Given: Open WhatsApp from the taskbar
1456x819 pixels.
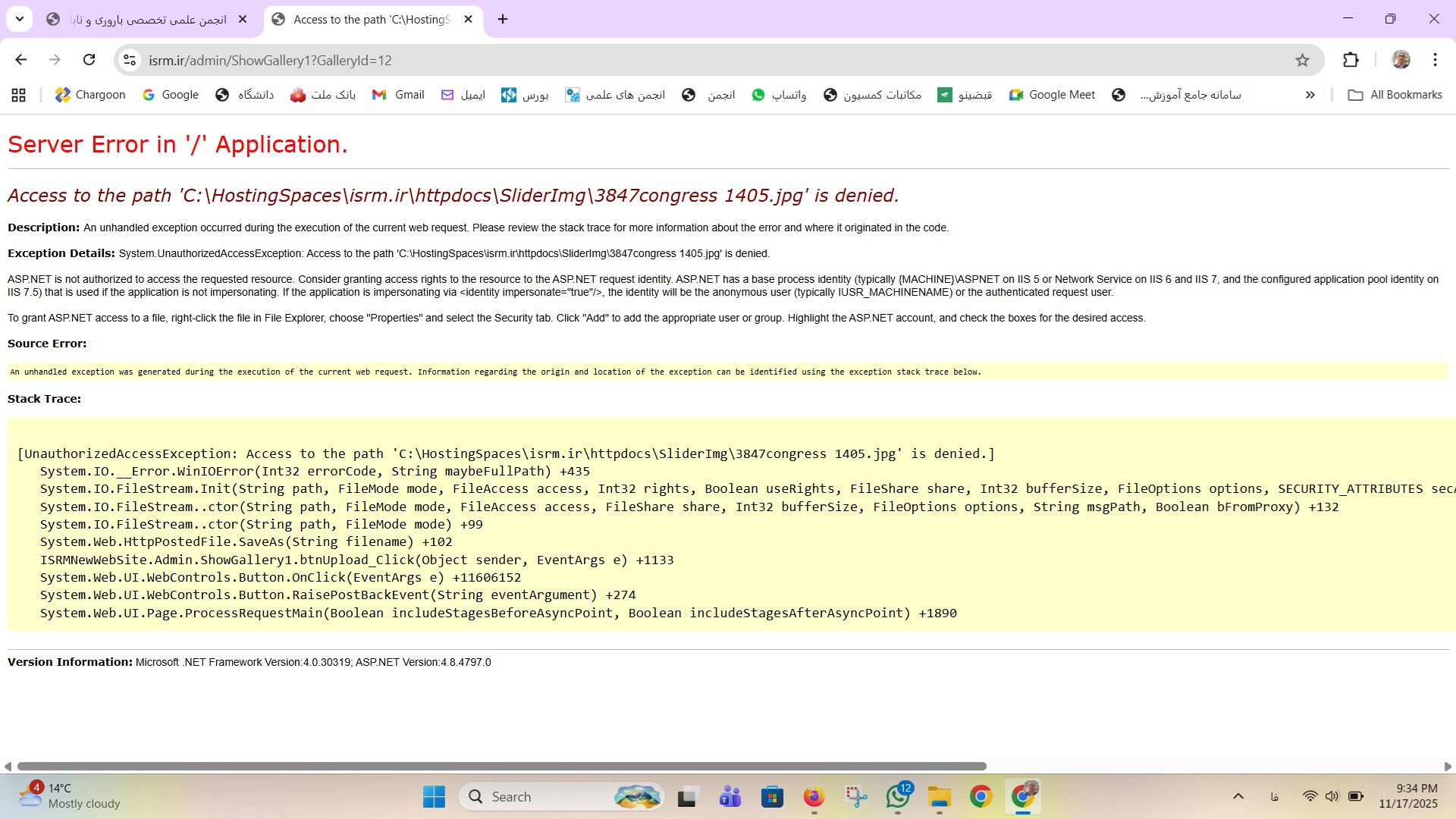Looking at the screenshot, I should pos(898,796).
